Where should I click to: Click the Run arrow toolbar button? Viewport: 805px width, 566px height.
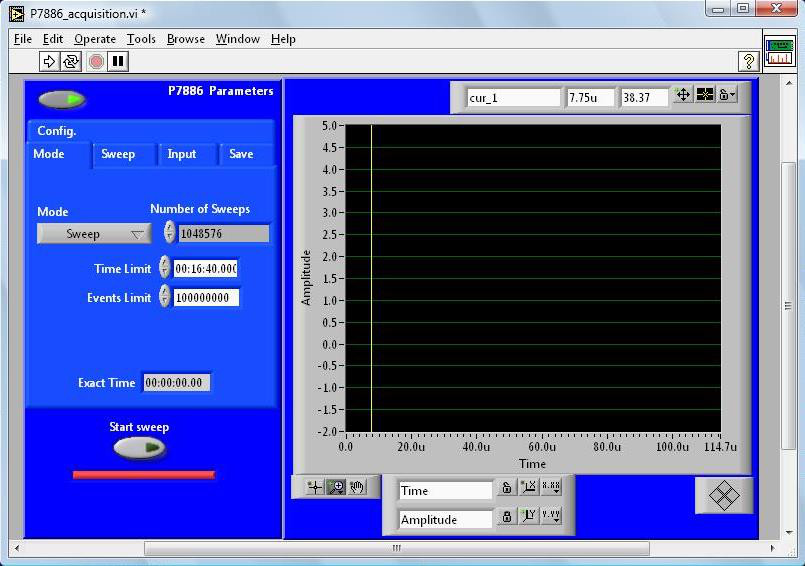(x=50, y=62)
